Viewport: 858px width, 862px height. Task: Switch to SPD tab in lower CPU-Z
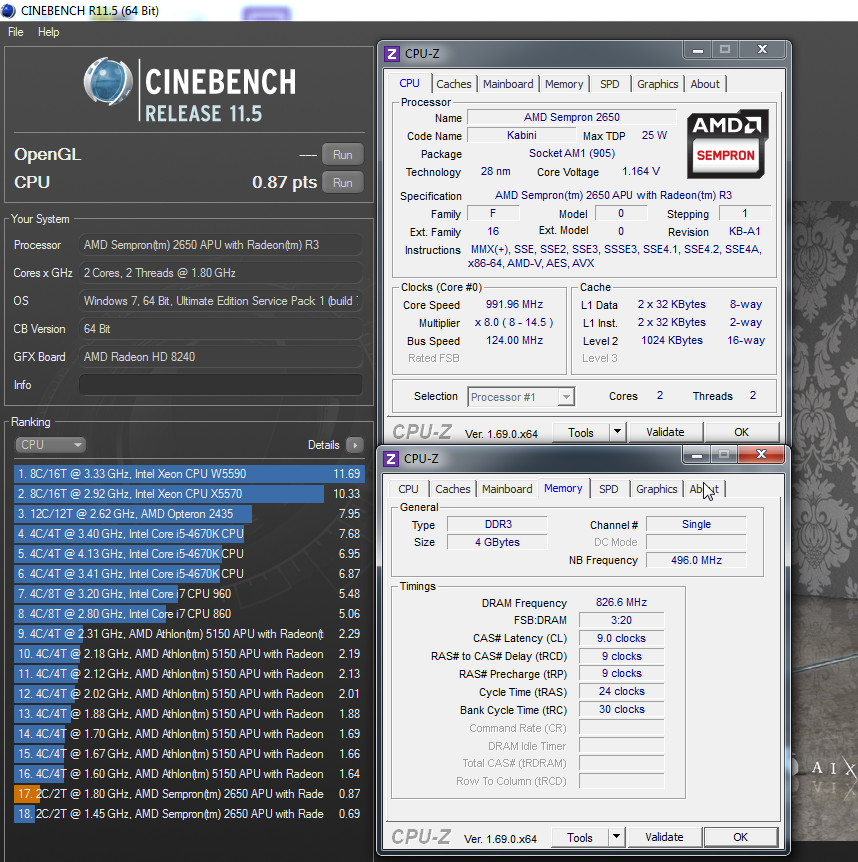click(608, 489)
